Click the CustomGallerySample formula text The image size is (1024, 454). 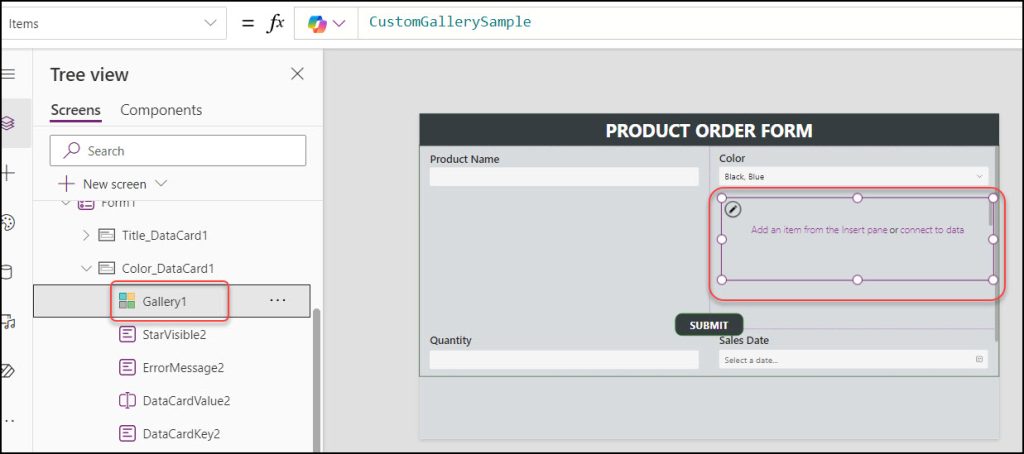coord(450,22)
